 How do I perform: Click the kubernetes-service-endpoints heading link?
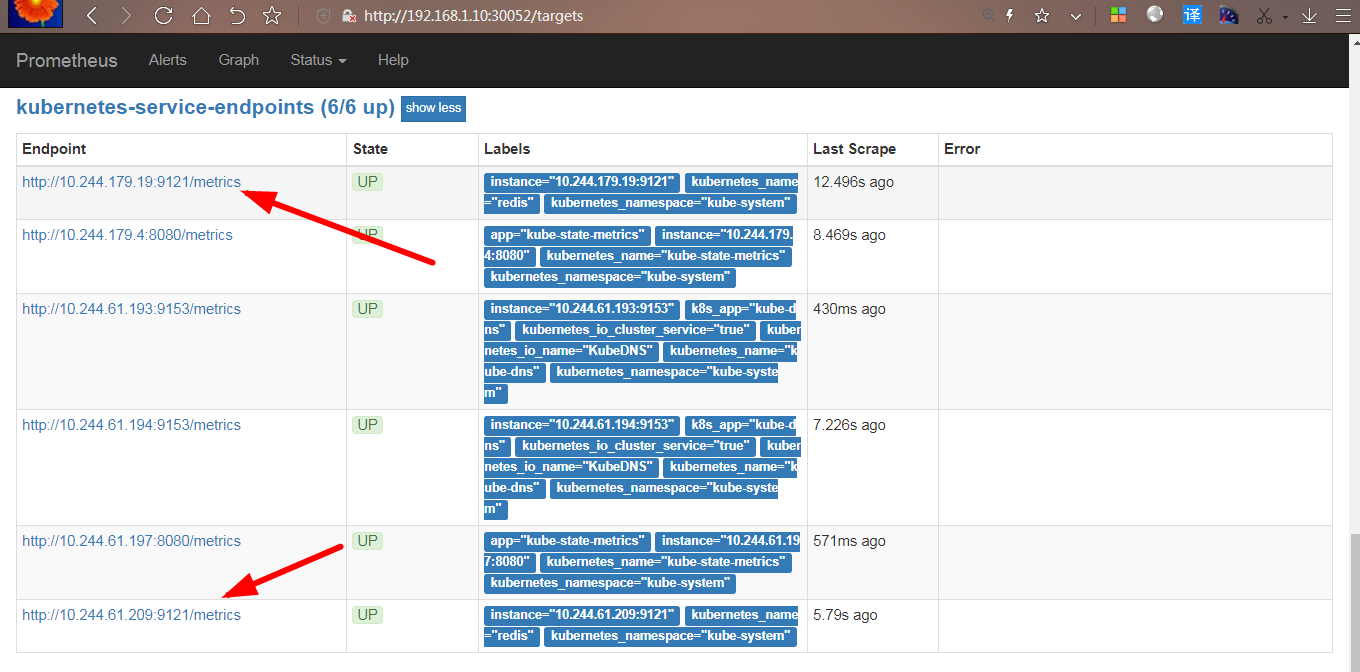click(206, 107)
